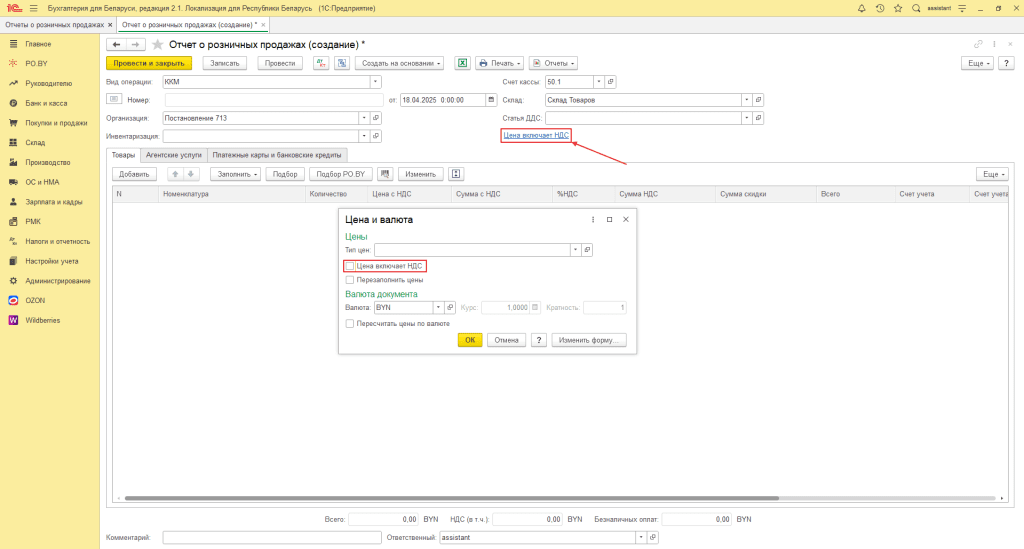This screenshot has height=549, width=1024.
Task: Open the calendar picker for date field
Action: pyautogui.click(x=491, y=100)
